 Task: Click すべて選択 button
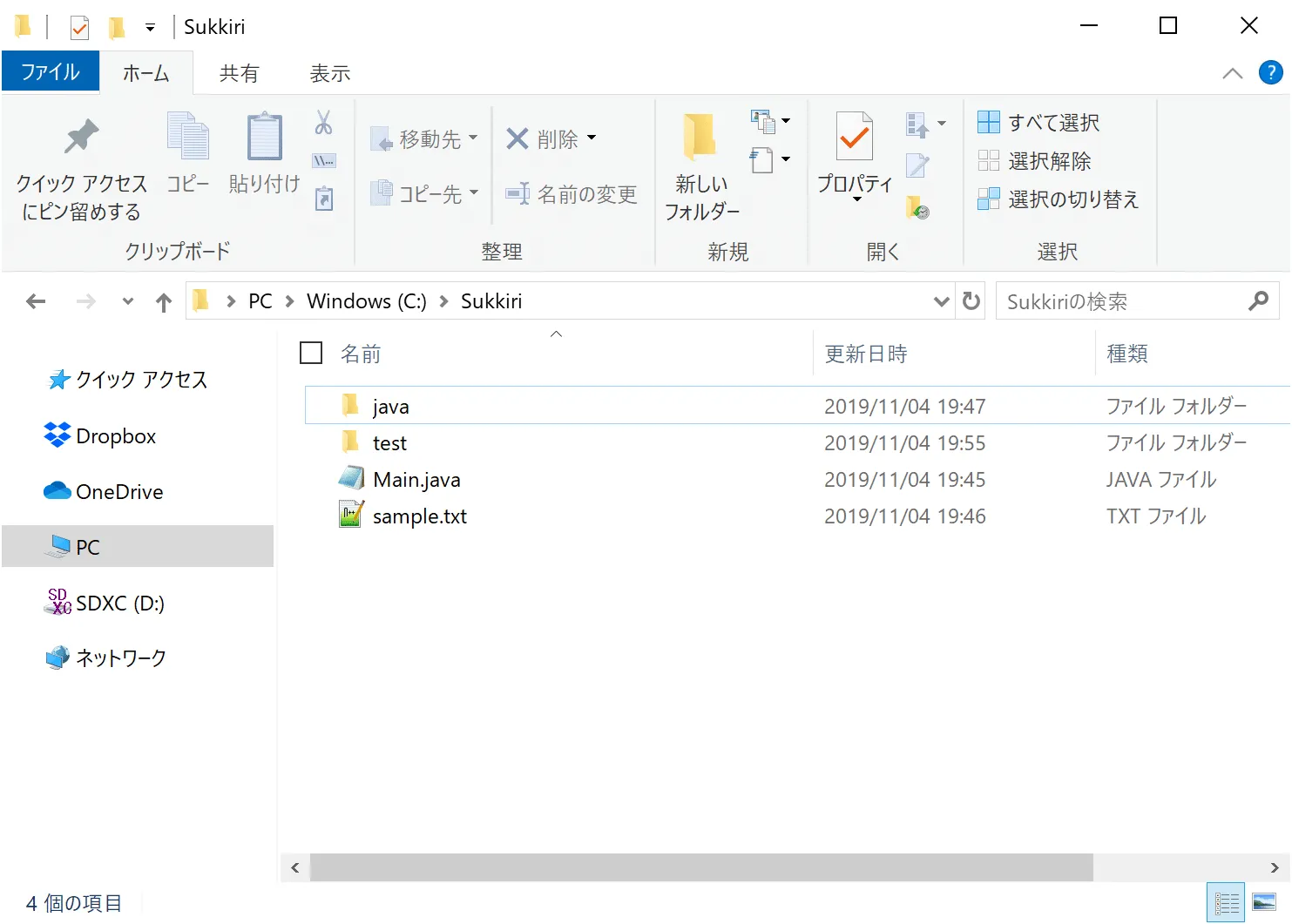tap(1038, 122)
